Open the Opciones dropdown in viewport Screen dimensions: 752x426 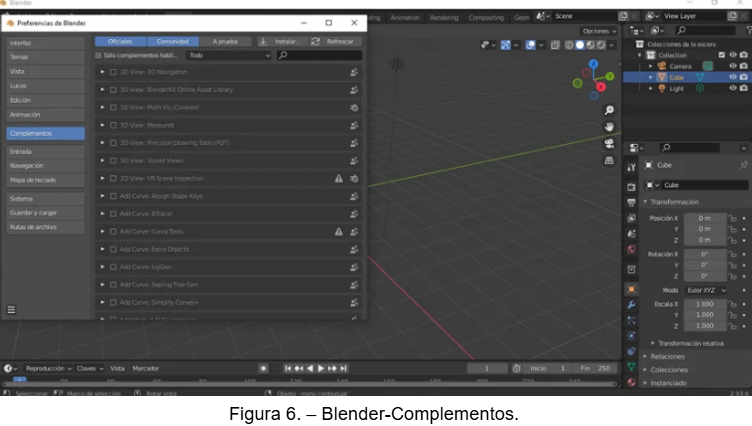pos(599,31)
